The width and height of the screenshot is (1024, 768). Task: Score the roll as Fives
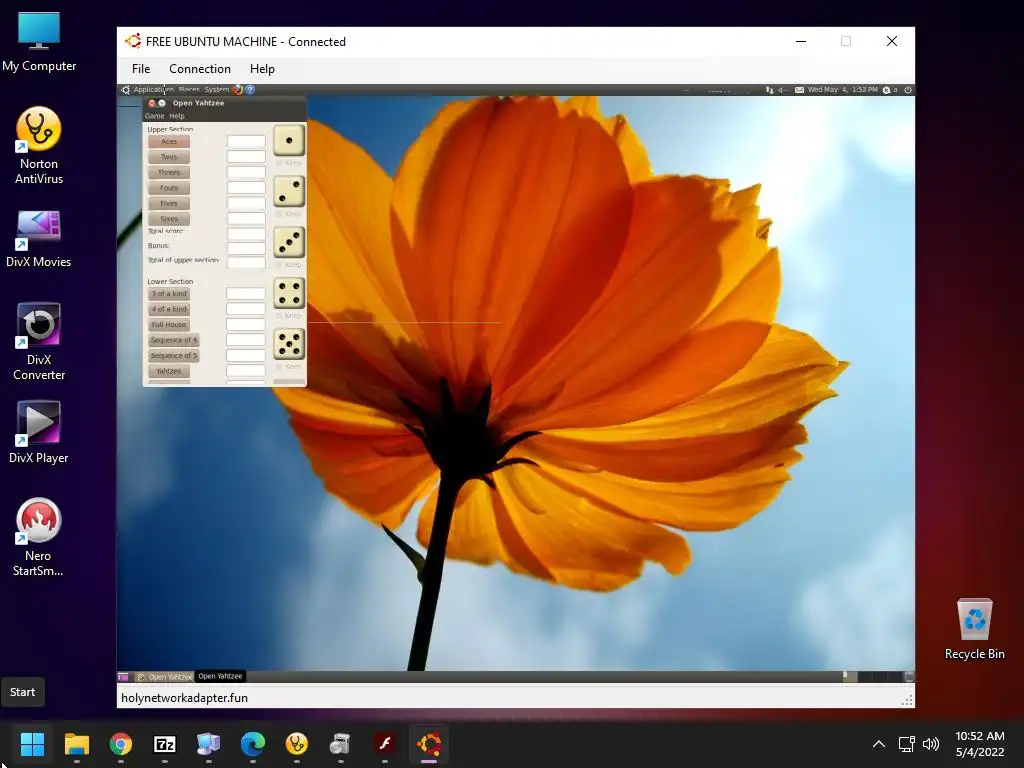tap(168, 204)
